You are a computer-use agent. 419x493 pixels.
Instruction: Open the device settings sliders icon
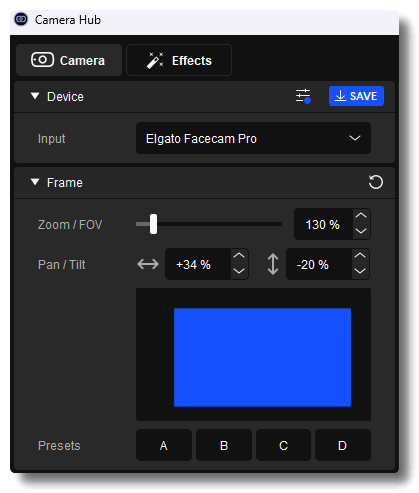pos(303,96)
